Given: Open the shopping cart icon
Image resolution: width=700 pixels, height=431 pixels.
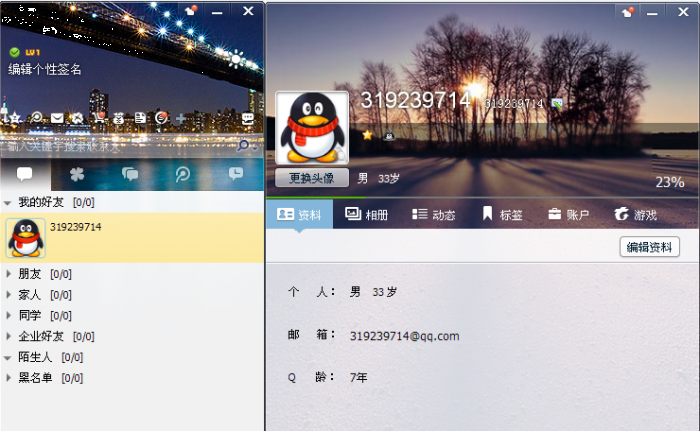Looking at the screenshot, I should click(99, 117).
